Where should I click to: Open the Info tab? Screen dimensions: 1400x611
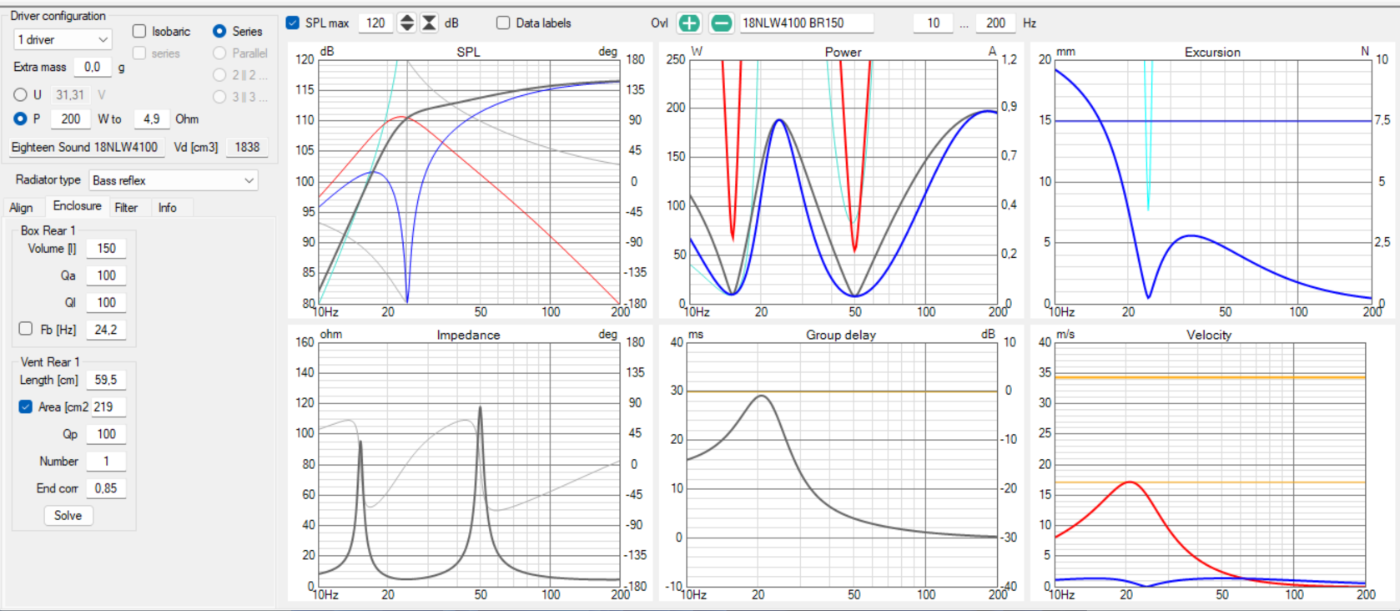tap(167, 208)
